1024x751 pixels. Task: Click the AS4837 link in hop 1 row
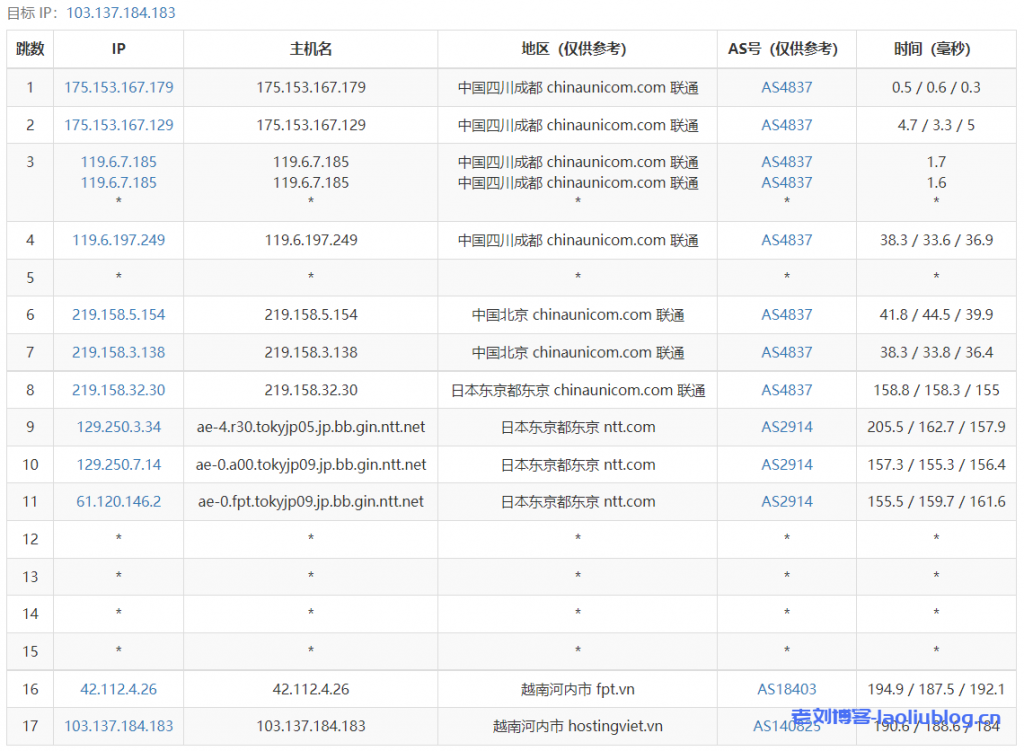click(x=786, y=87)
